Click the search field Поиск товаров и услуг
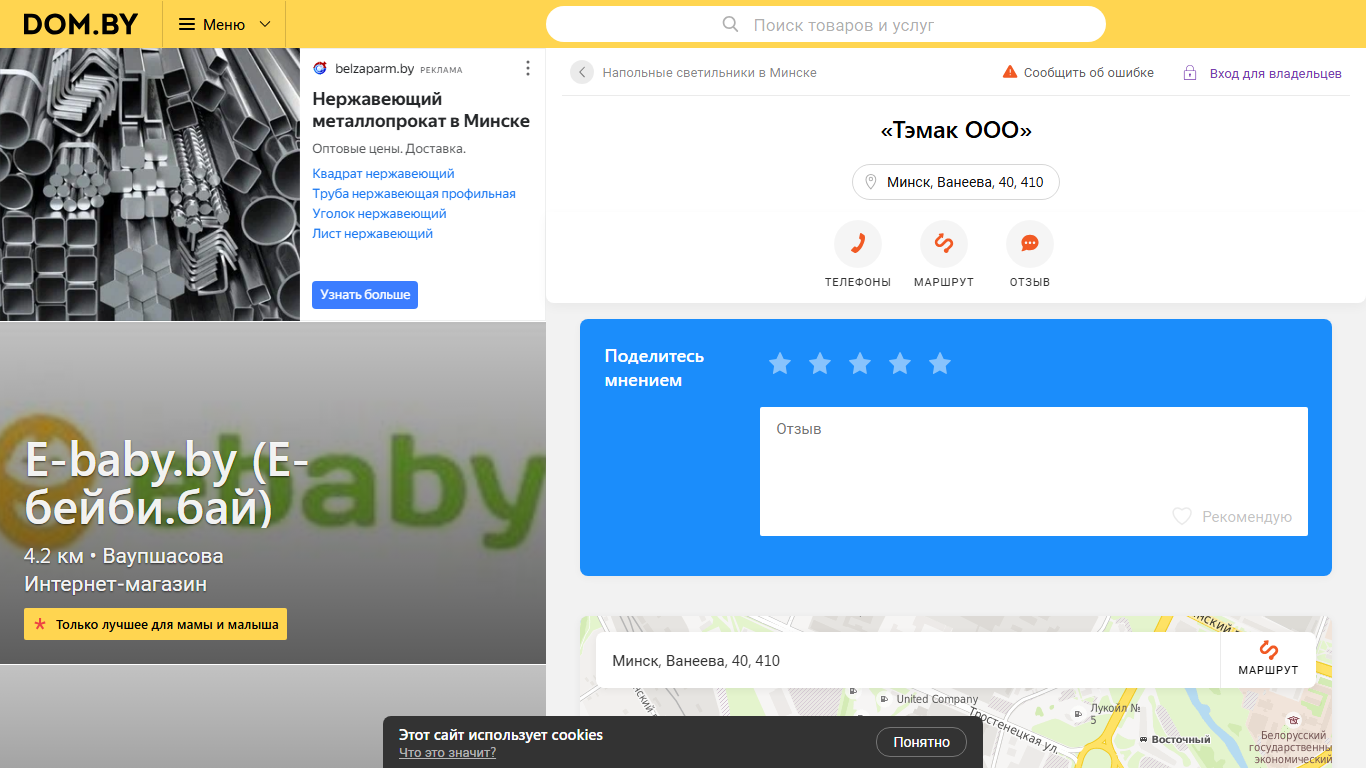The width and height of the screenshot is (1366, 768). pyautogui.click(x=826, y=24)
